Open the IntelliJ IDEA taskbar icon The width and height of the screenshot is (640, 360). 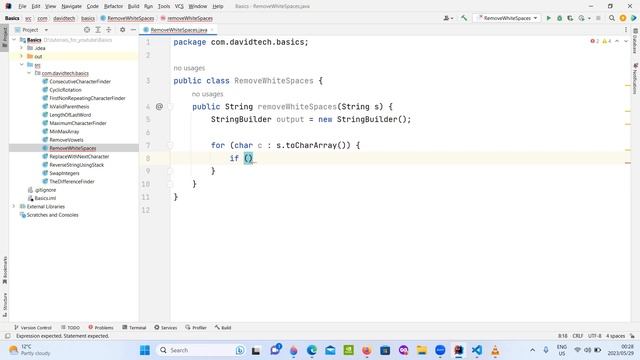click(459, 350)
